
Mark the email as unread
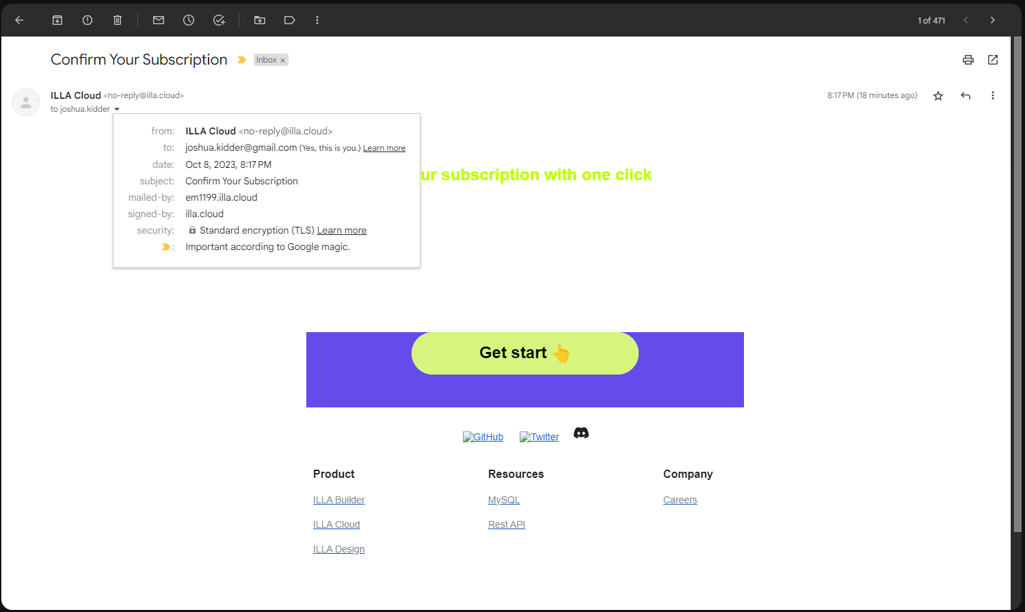pyautogui.click(x=157, y=20)
